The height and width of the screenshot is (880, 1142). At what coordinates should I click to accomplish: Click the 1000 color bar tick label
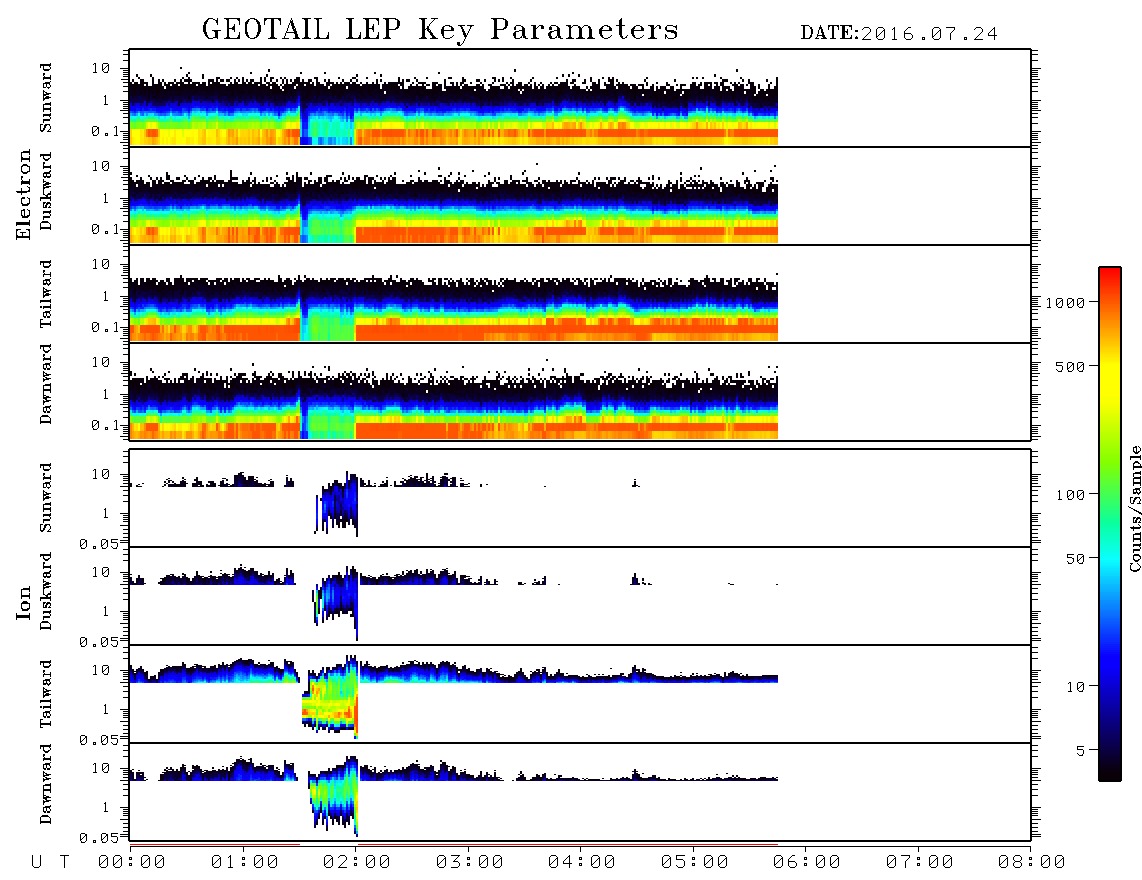pos(1065,303)
